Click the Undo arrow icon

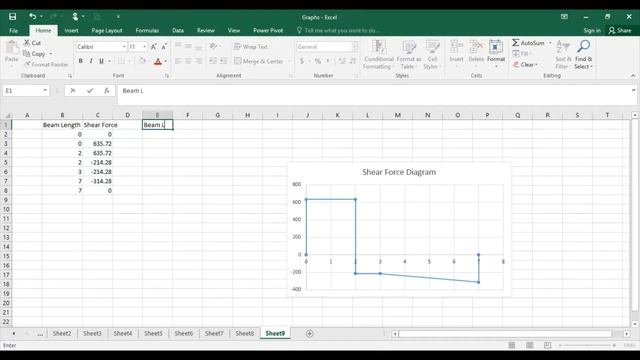[32, 16]
